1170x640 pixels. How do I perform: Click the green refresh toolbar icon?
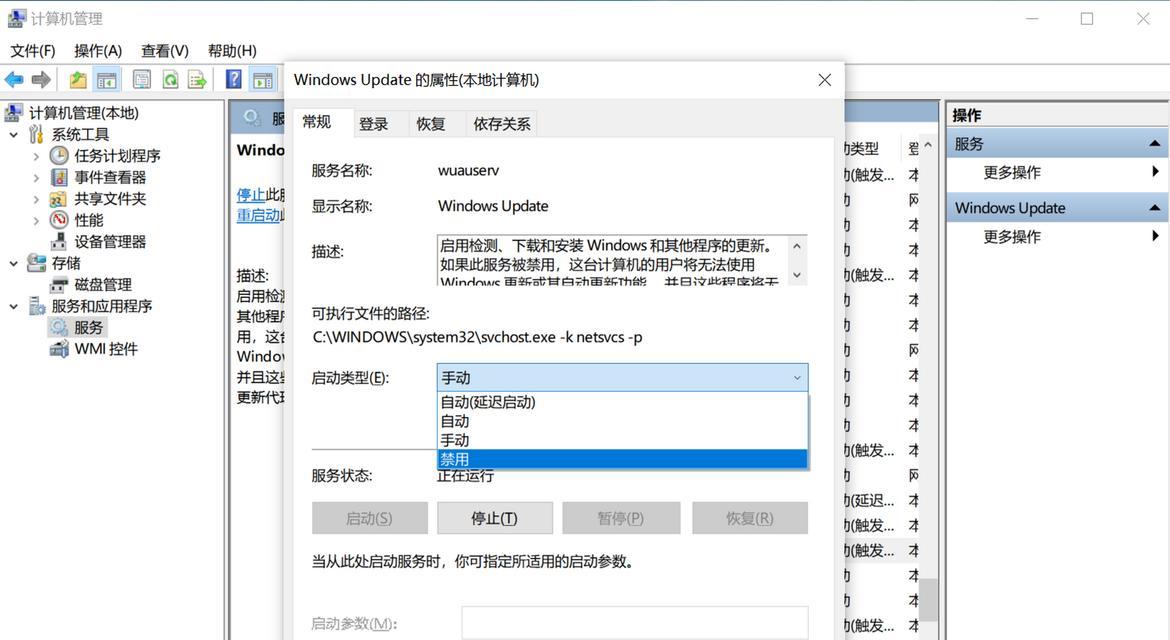point(171,79)
